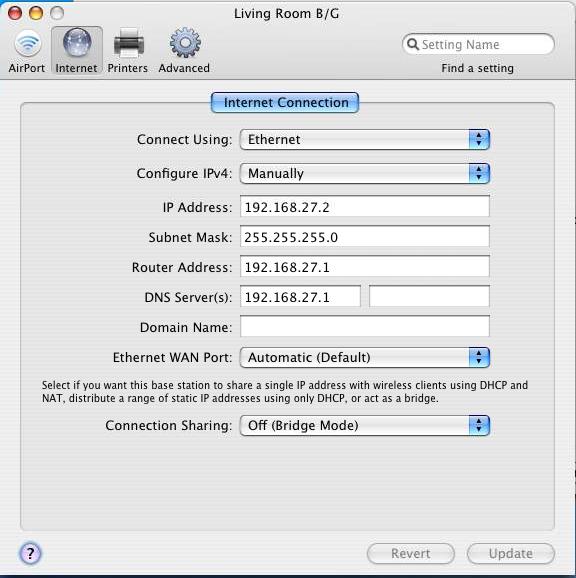The width and height of the screenshot is (576, 578).
Task: Open the Configure IPv4 dropdown
Action: click(364, 173)
